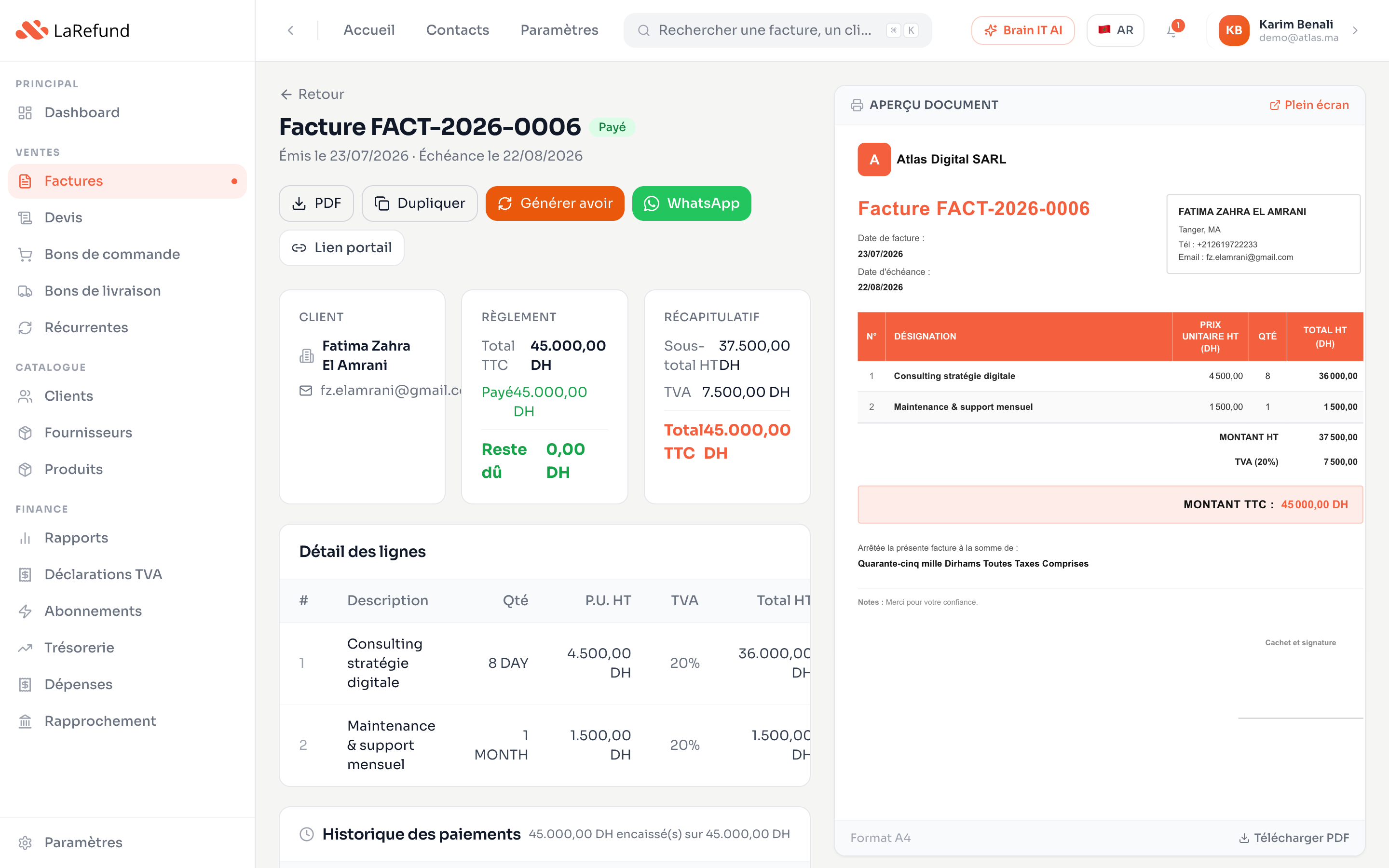
Task: Select Factures in the sidebar
Action: click(127, 181)
